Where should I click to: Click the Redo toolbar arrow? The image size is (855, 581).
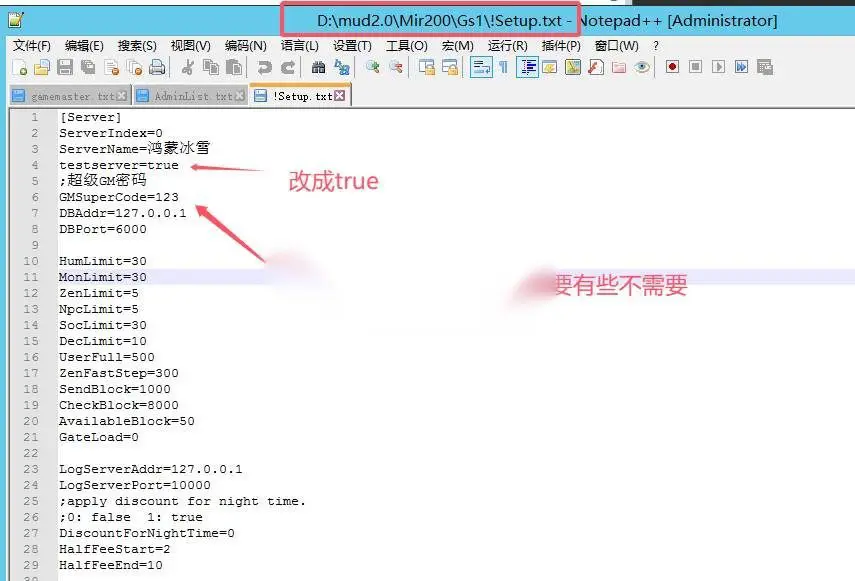point(288,68)
